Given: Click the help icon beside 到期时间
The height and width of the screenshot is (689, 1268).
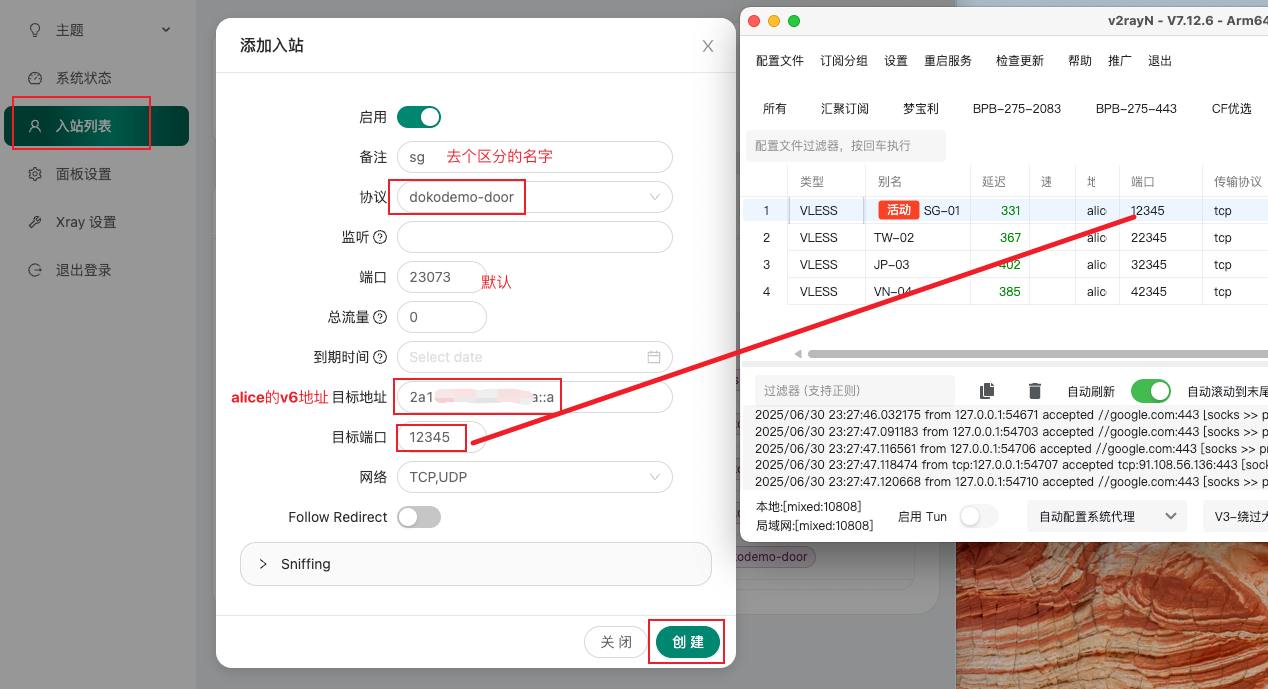Looking at the screenshot, I should point(379,357).
